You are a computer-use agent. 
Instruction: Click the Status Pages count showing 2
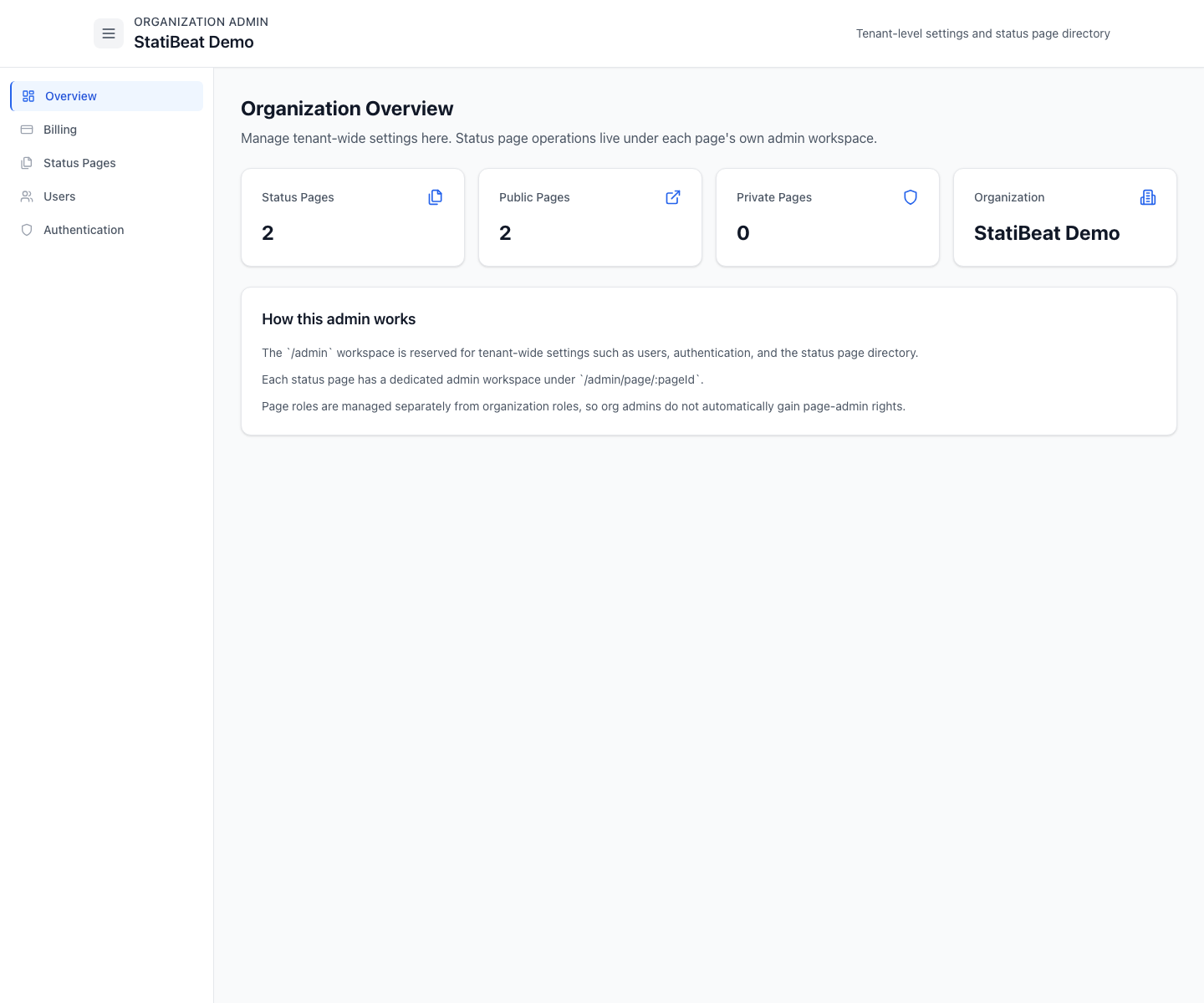(x=268, y=232)
